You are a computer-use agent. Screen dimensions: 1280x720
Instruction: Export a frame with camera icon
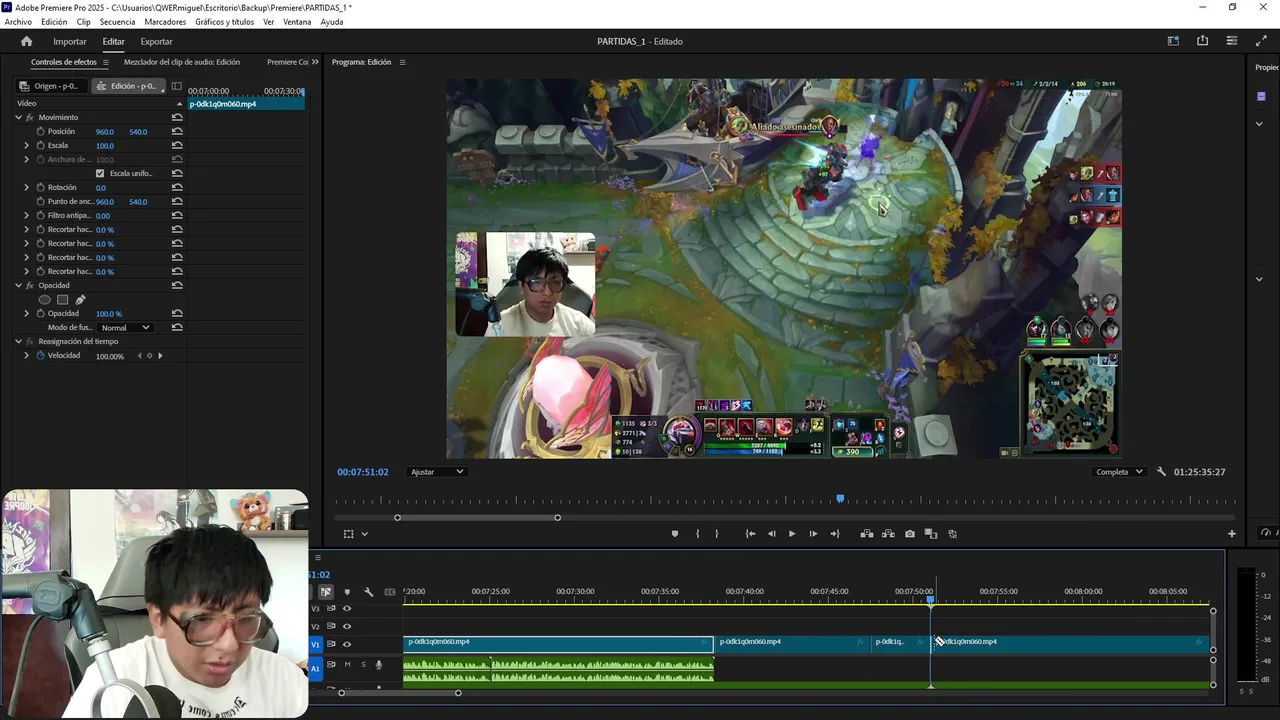click(x=909, y=534)
